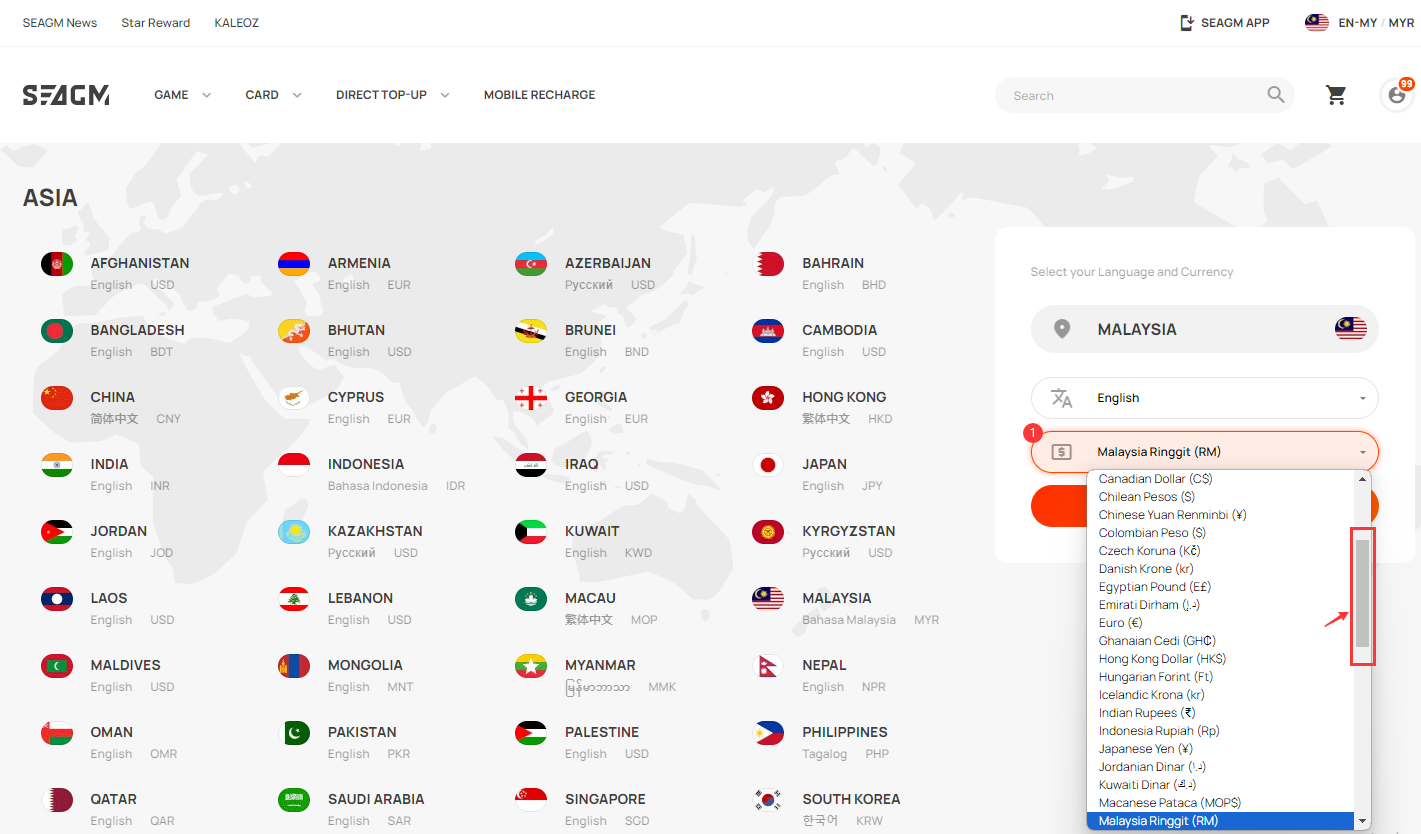The image size is (1421, 834).
Task: Select the South Korea flag icon
Action: [768, 800]
